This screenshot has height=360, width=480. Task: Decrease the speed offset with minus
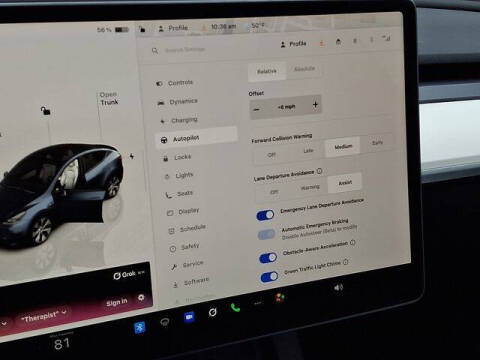coord(257,109)
